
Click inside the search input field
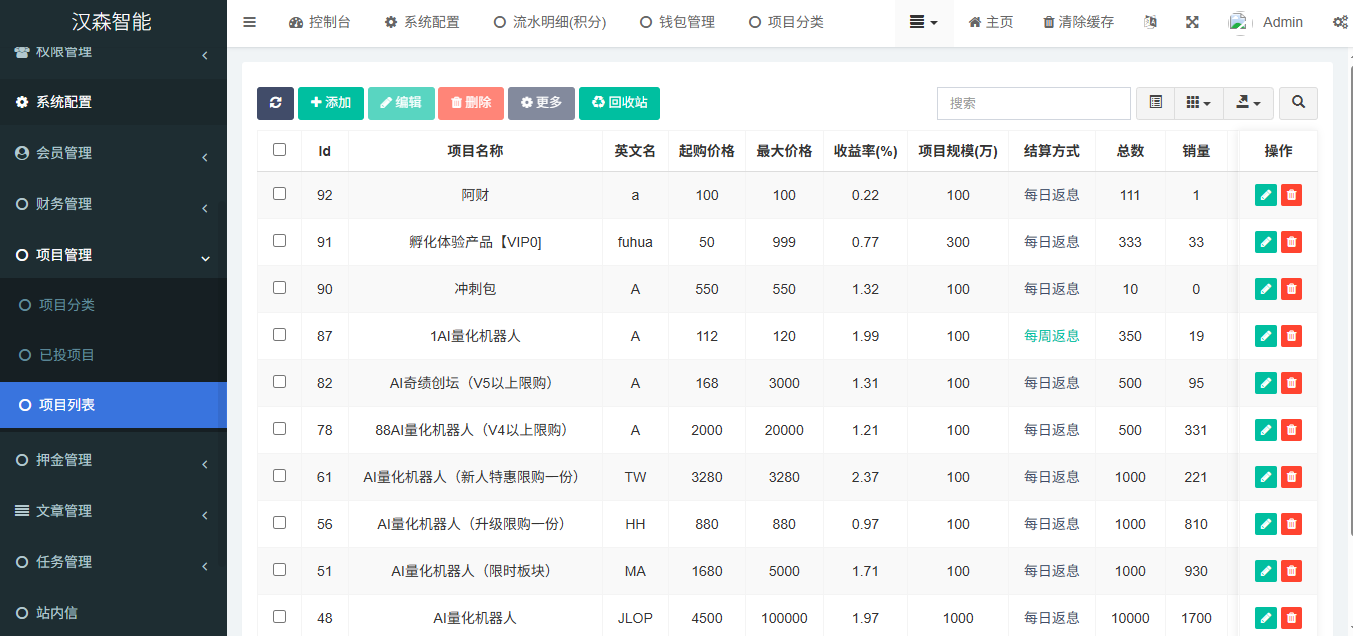[1033, 103]
